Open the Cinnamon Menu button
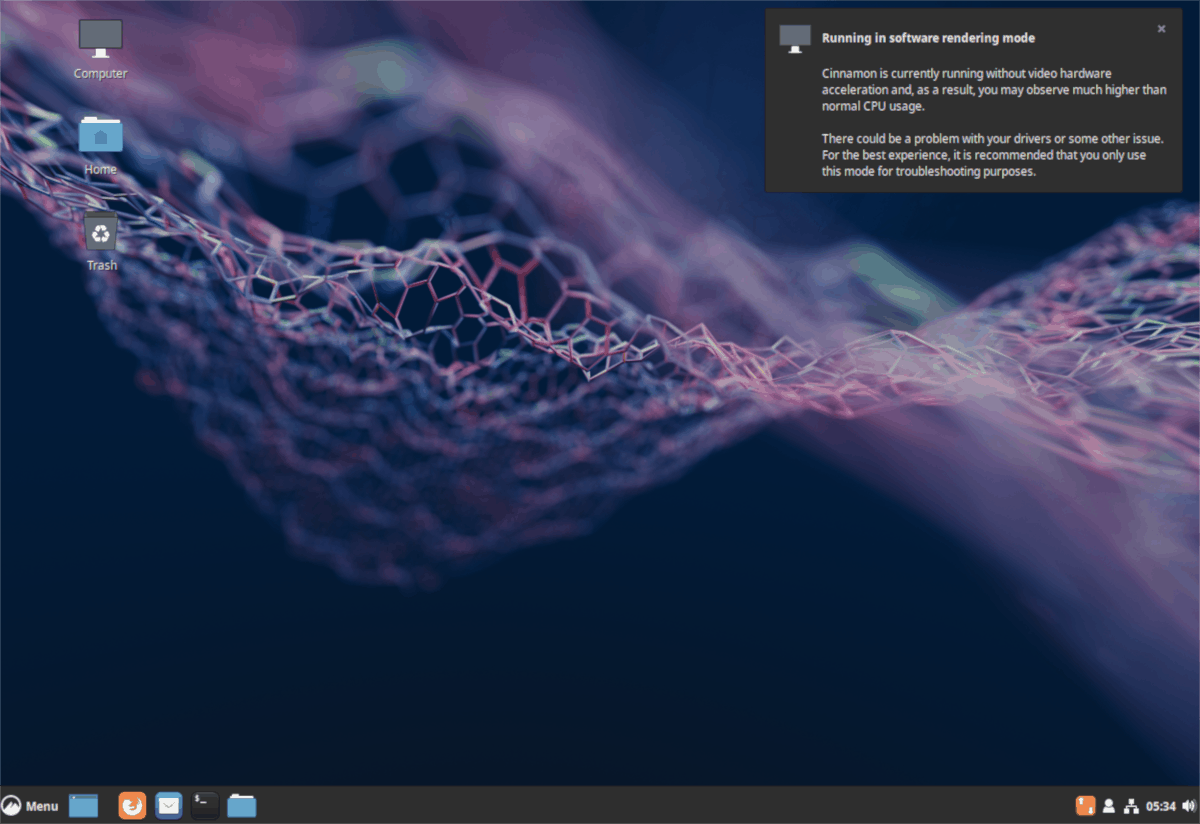1200x824 pixels. 30,806
